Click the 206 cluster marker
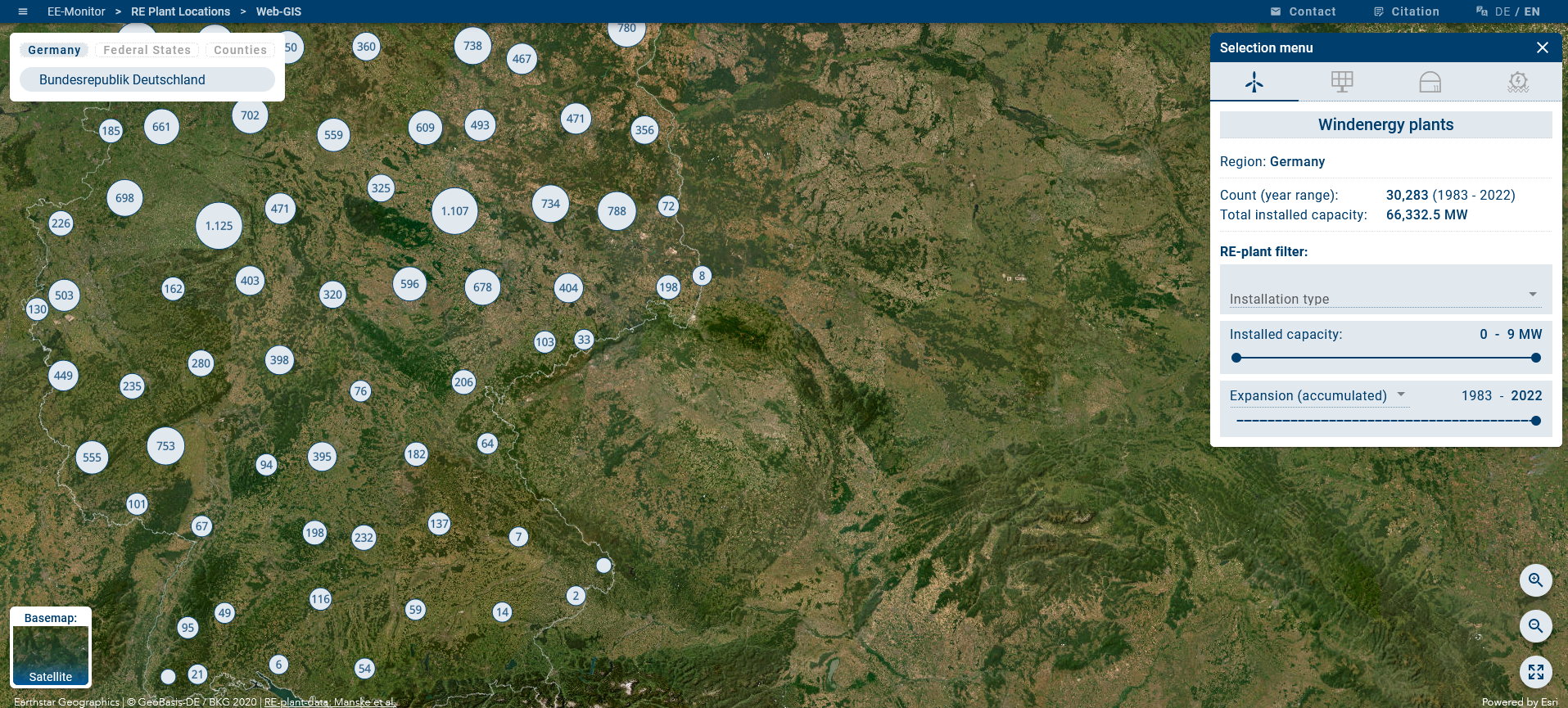This screenshot has width=1568, height=708. click(463, 382)
